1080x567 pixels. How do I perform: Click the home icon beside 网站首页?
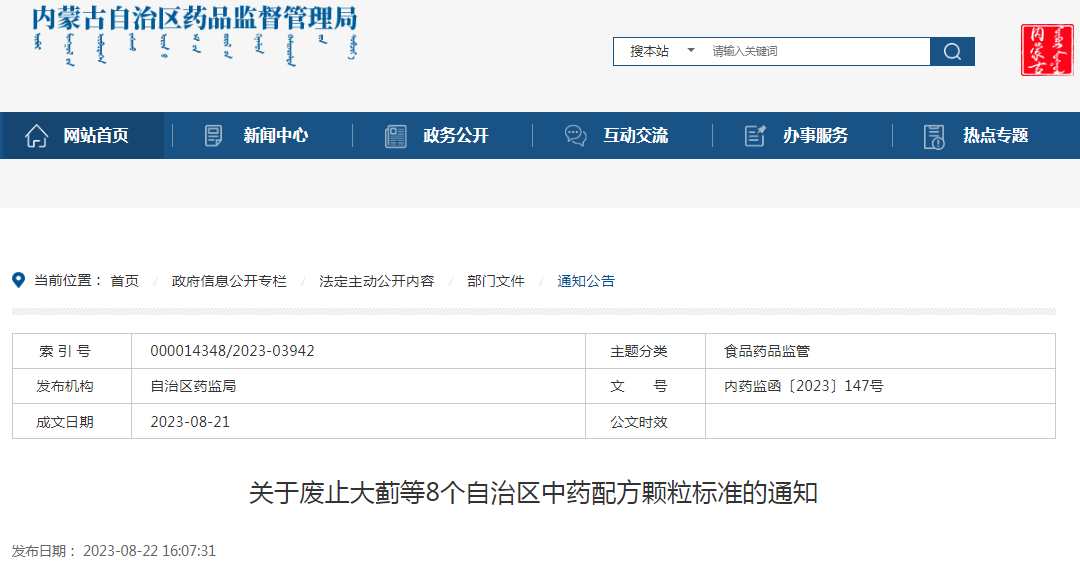click(37, 136)
